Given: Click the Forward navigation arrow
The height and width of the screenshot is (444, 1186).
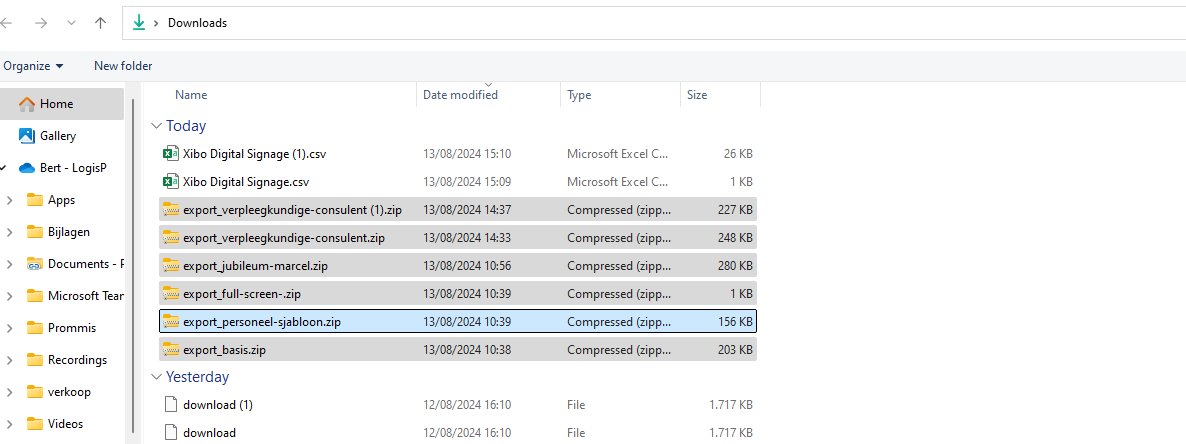Looking at the screenshot, I should tap(40, 22).
